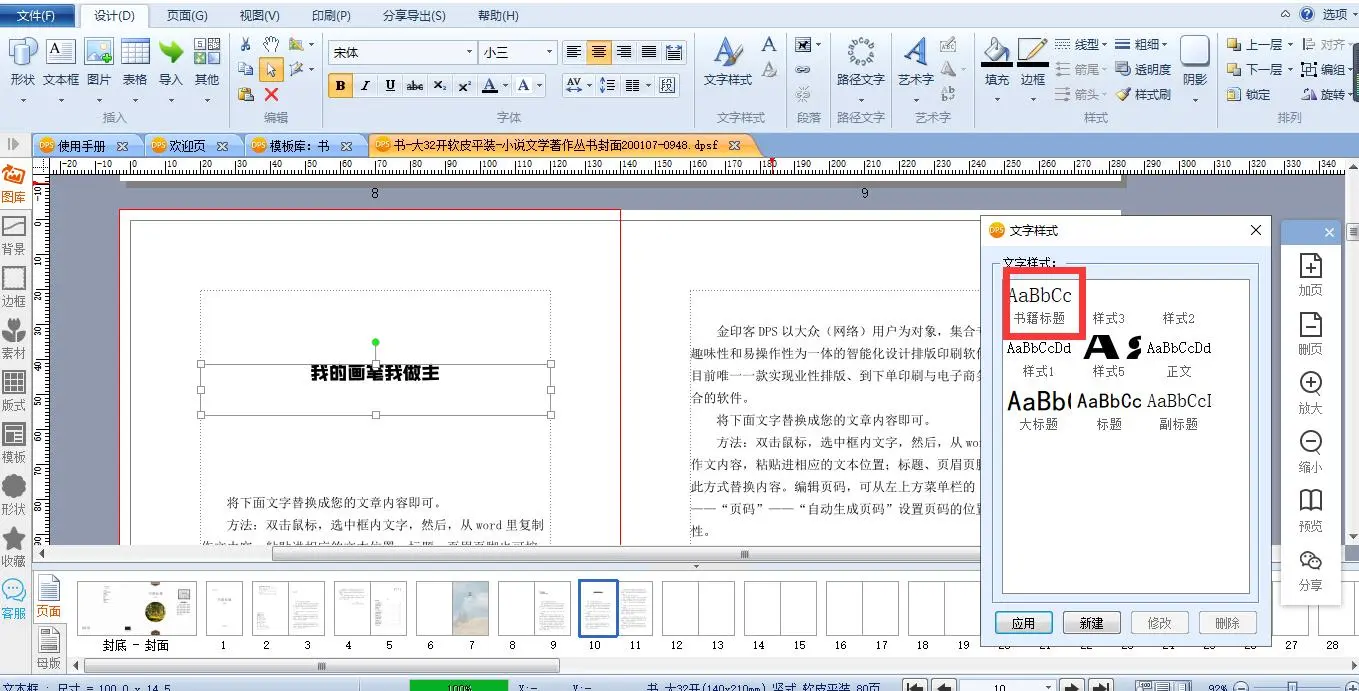Open the 小三 font size dropdown

[548, 52]
